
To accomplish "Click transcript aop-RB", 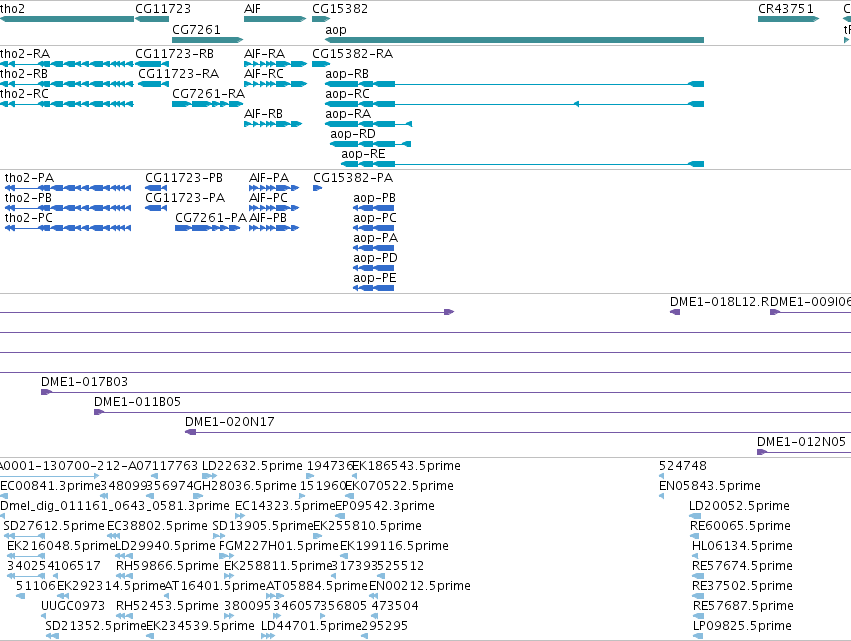I will 515,84.
